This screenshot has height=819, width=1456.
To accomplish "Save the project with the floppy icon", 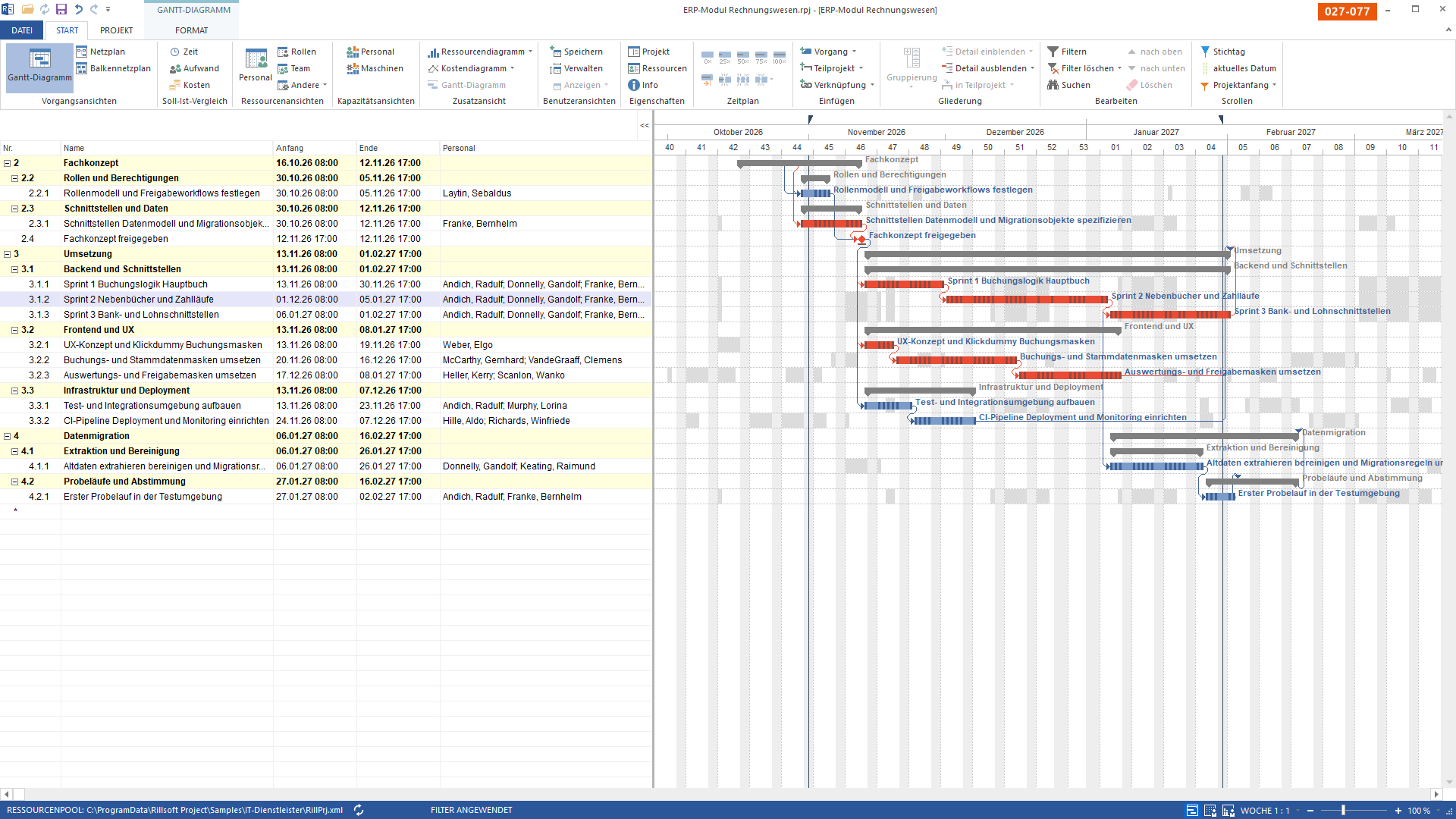I will coord(61,9).
